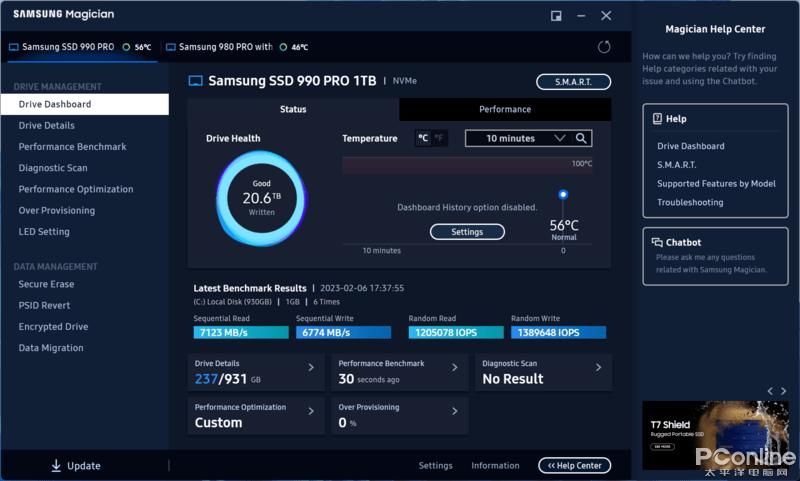
Task: Open the 10 minutes time range dropdown
Action: coord(519,138)
